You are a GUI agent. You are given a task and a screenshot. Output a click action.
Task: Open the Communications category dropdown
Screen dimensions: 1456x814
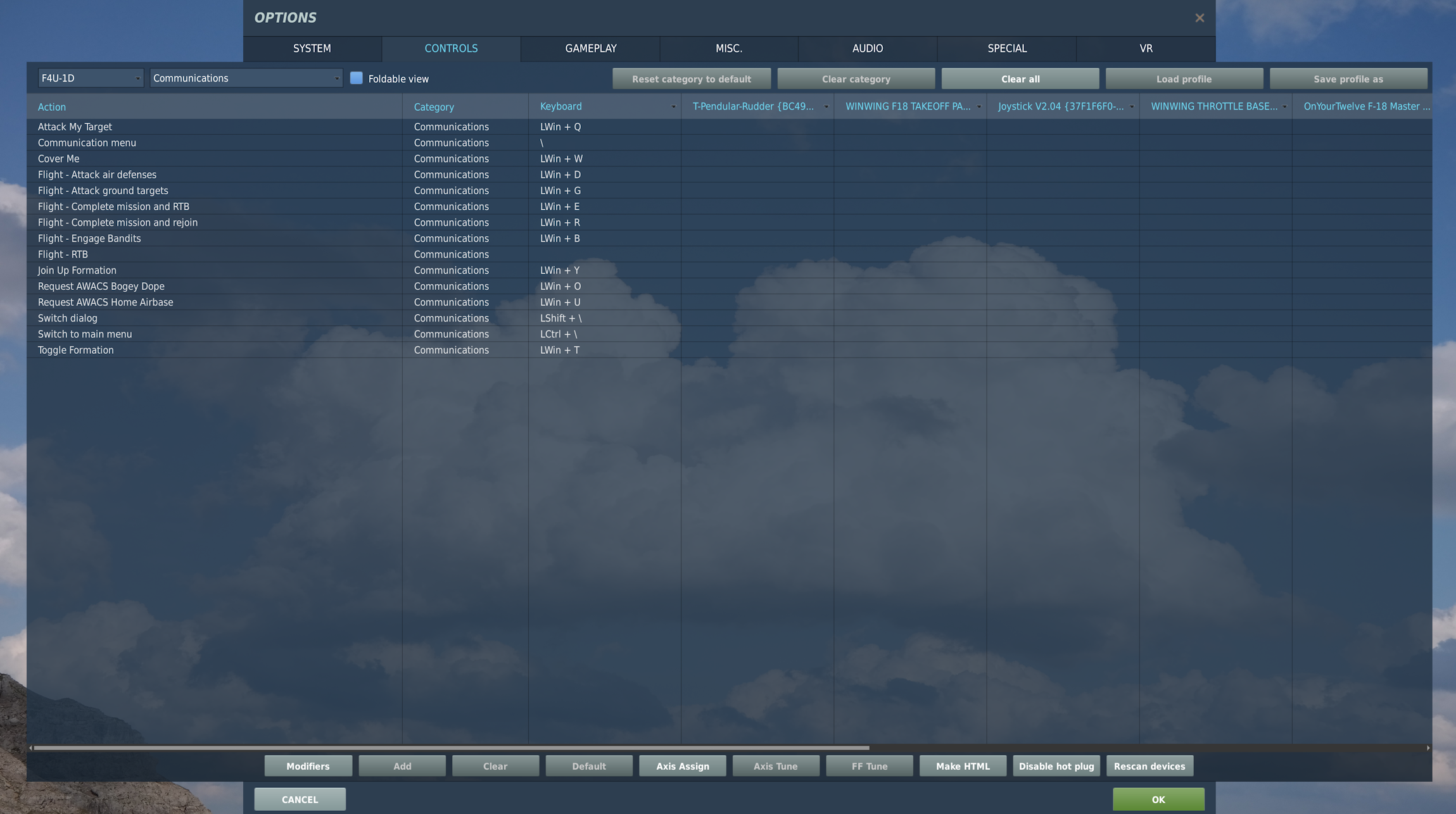[x=246, y=78]
